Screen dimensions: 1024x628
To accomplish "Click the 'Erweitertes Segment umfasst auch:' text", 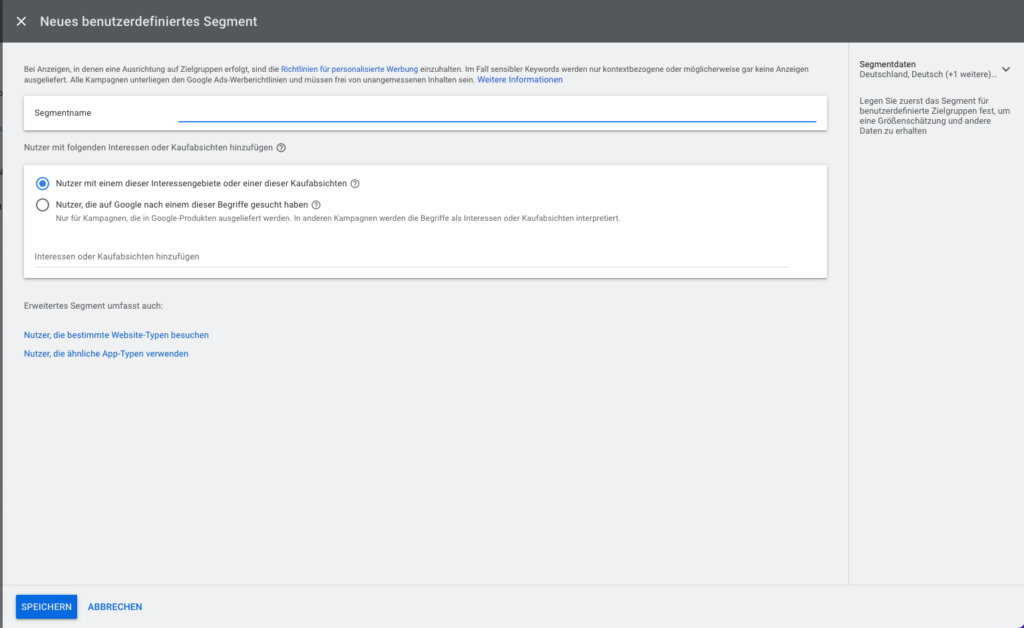I will (93, 305).
